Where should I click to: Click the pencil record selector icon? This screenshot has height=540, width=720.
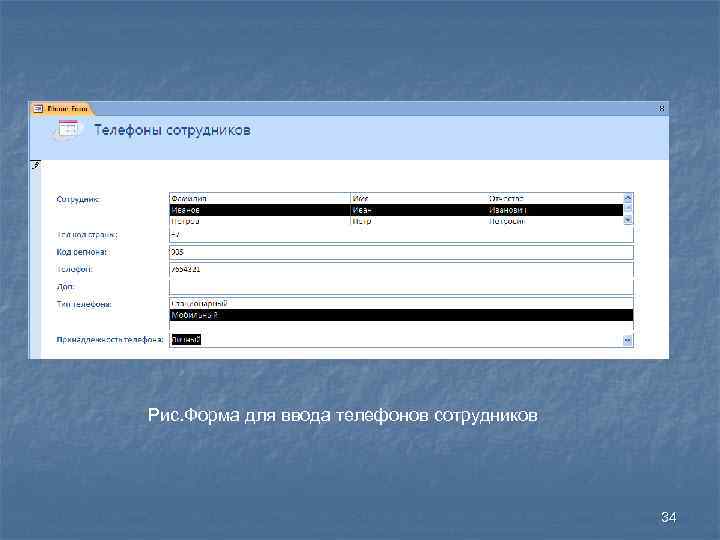(x=36, y=165)
